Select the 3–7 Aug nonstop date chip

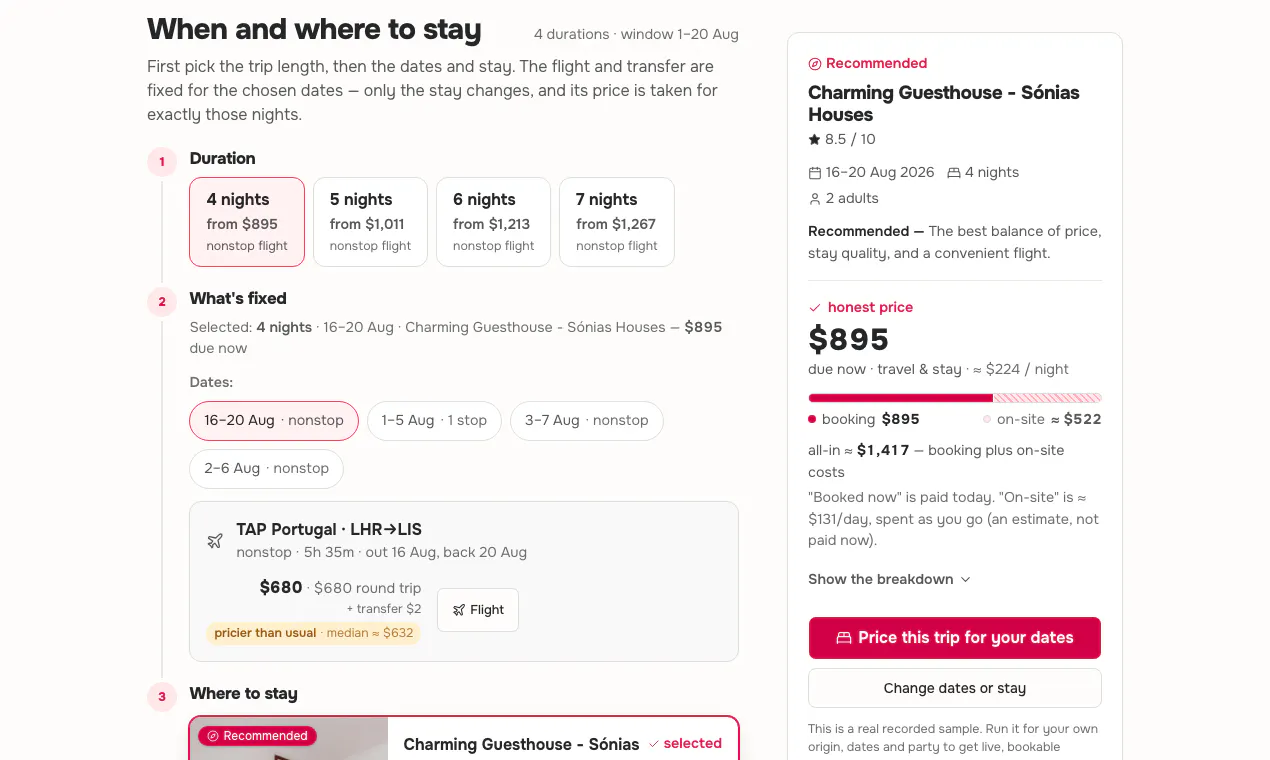pyautogui.click(x=587, y=420)
